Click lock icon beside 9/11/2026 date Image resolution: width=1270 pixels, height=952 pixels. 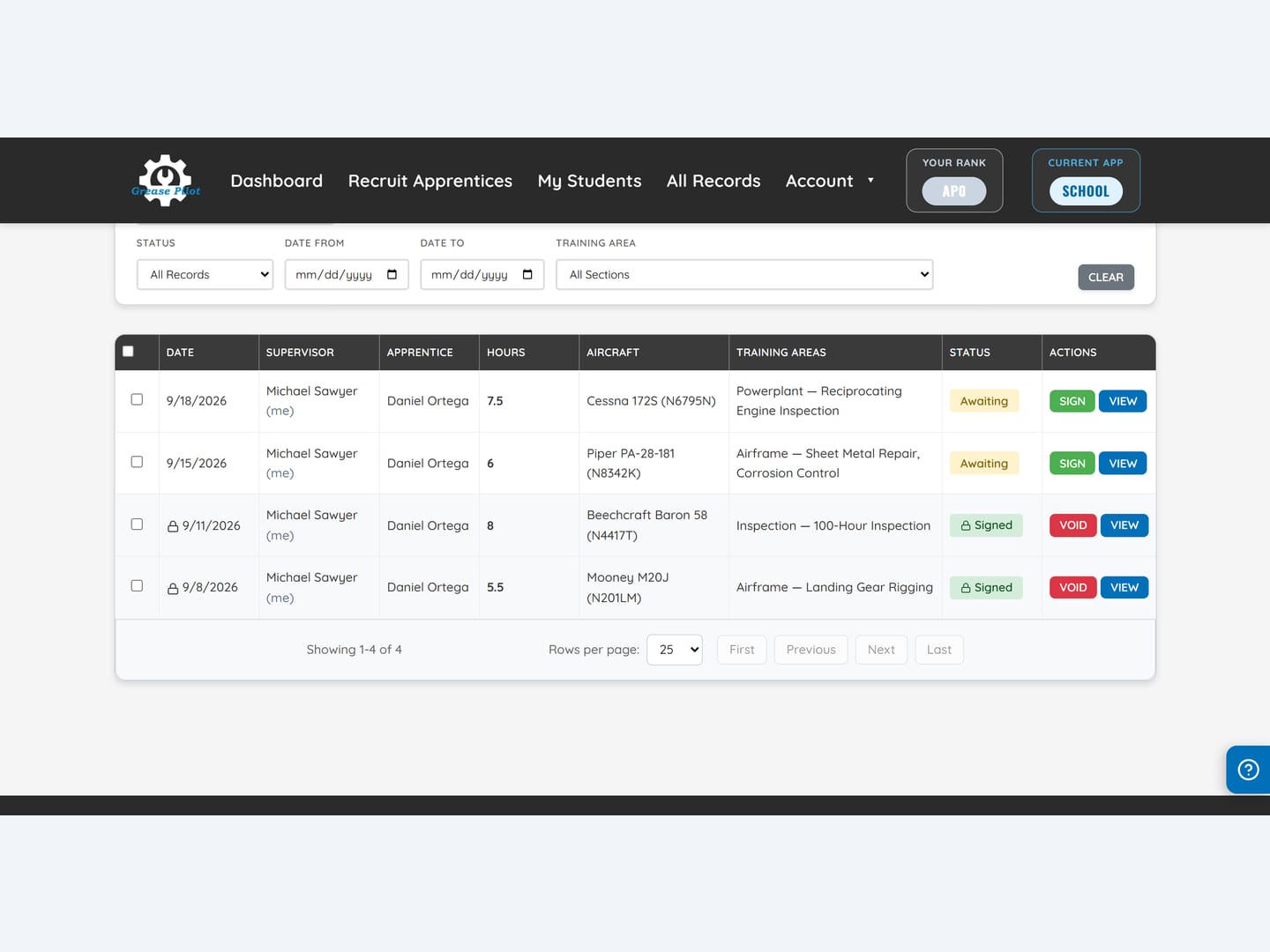tap(173, 526)
